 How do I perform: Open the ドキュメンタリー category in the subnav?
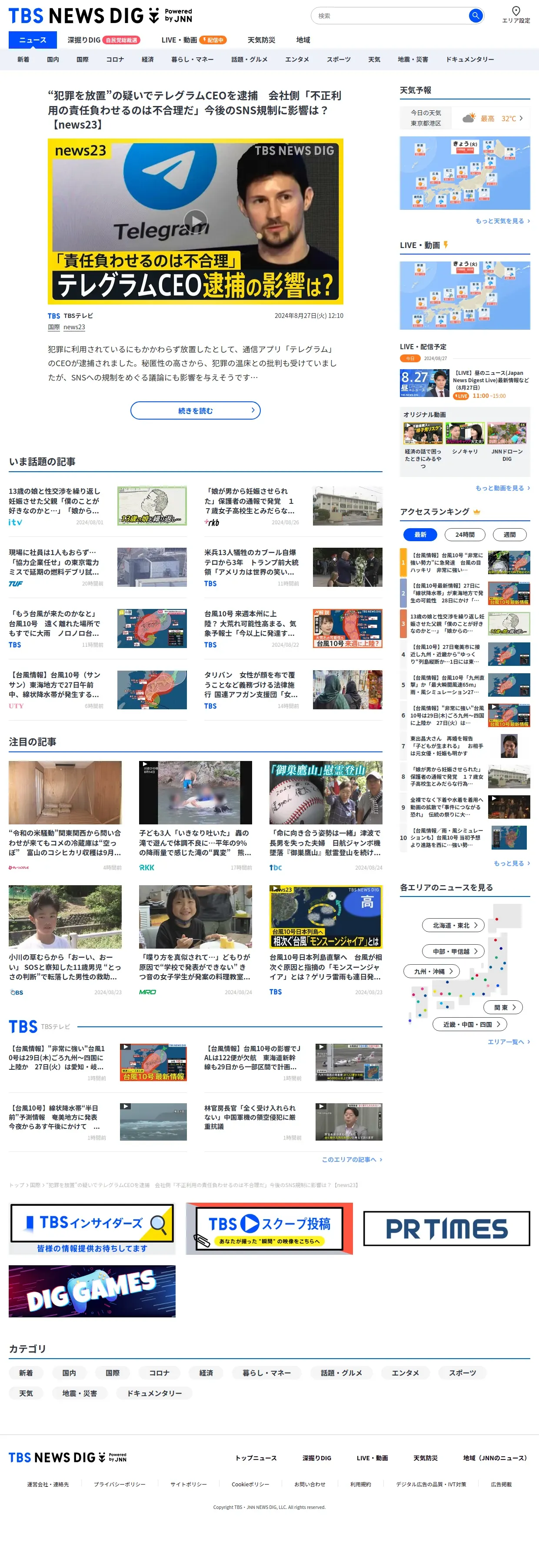pyautogui.click(x=469, y=60)
